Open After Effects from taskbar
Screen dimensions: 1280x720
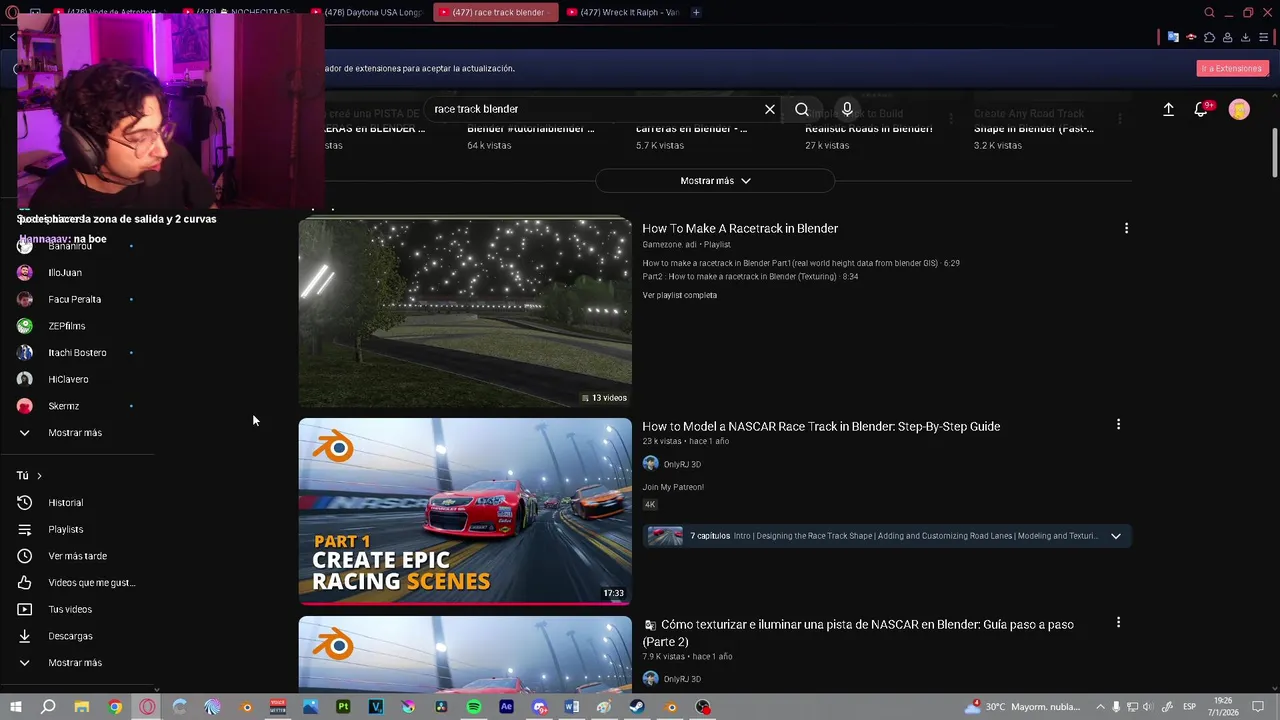click(506, 707)
